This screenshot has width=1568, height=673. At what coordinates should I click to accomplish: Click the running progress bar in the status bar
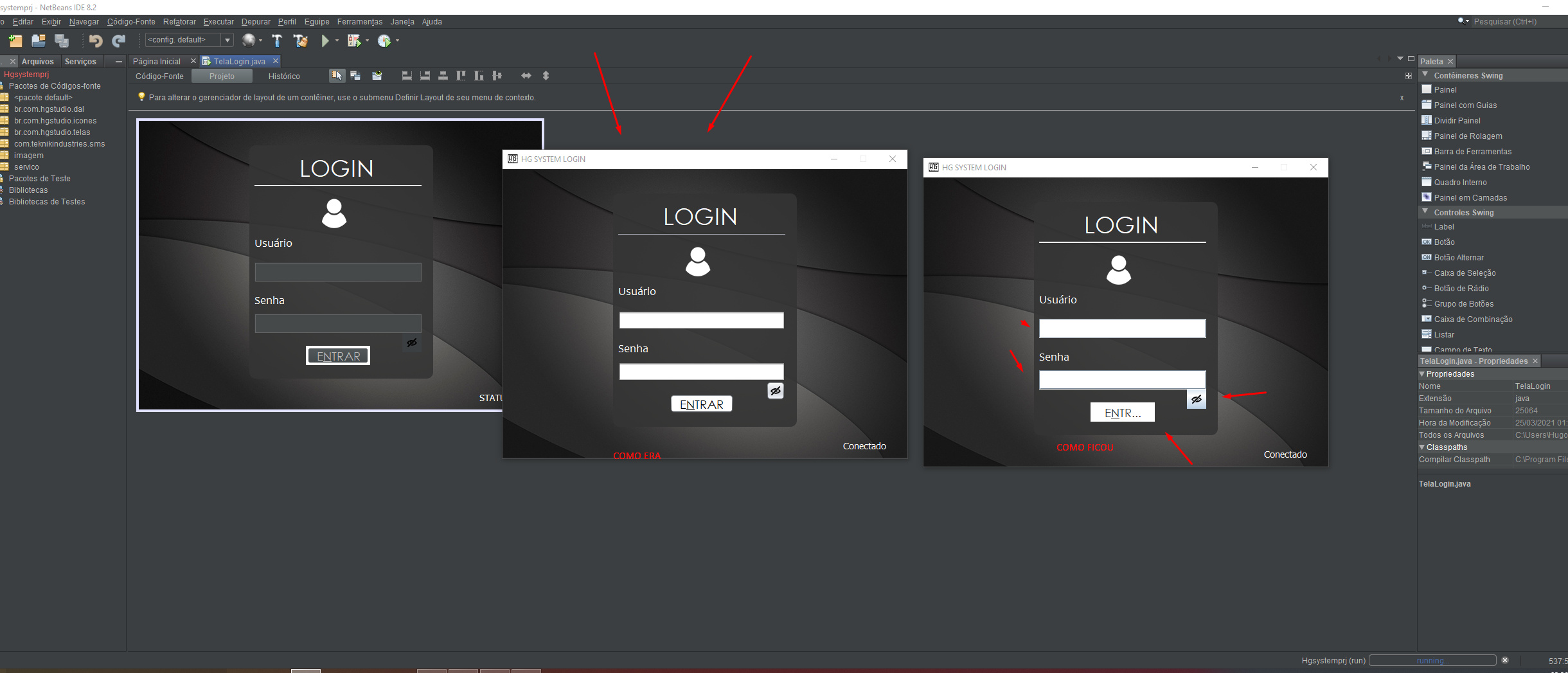1432,661
